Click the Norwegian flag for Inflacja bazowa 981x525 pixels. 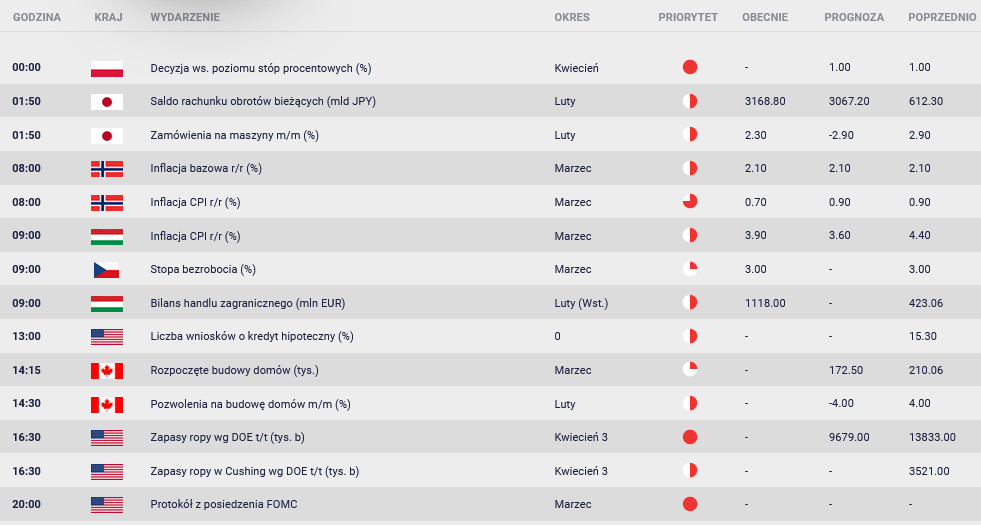click(106, 169)
